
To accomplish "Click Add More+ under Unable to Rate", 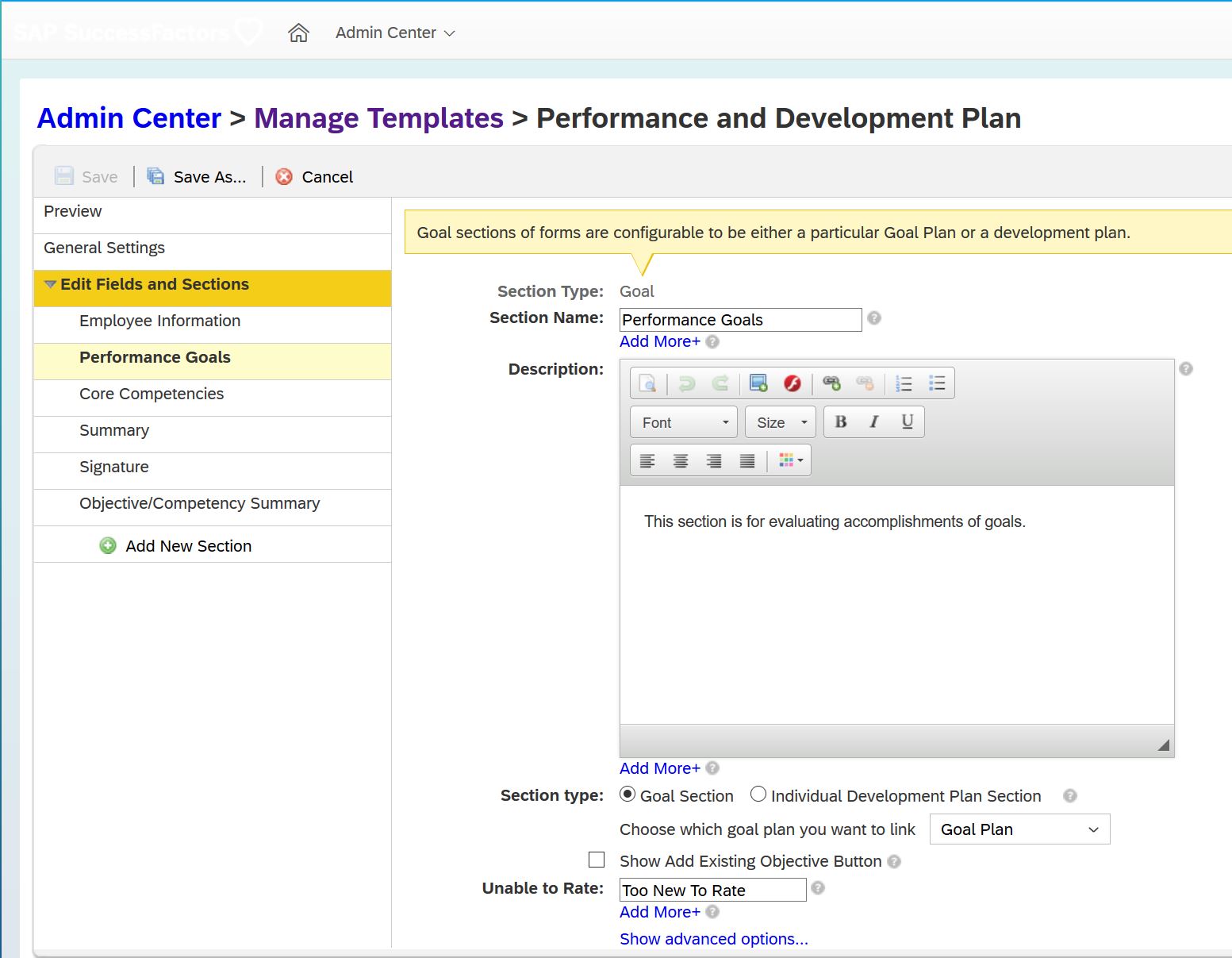I will [x=660, y=912].
